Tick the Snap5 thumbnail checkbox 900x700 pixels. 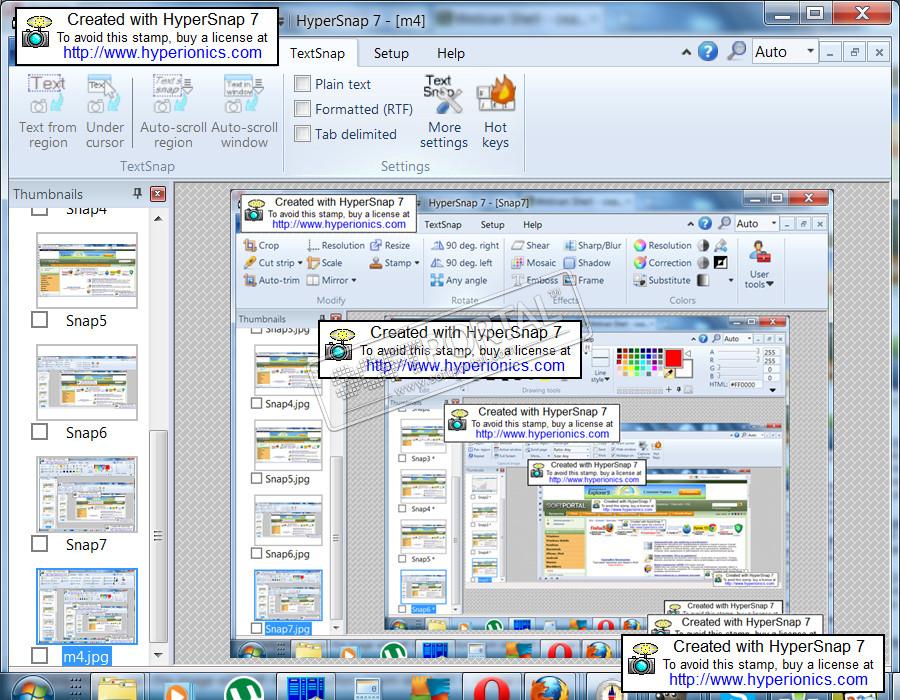click(x=40, y=320)
